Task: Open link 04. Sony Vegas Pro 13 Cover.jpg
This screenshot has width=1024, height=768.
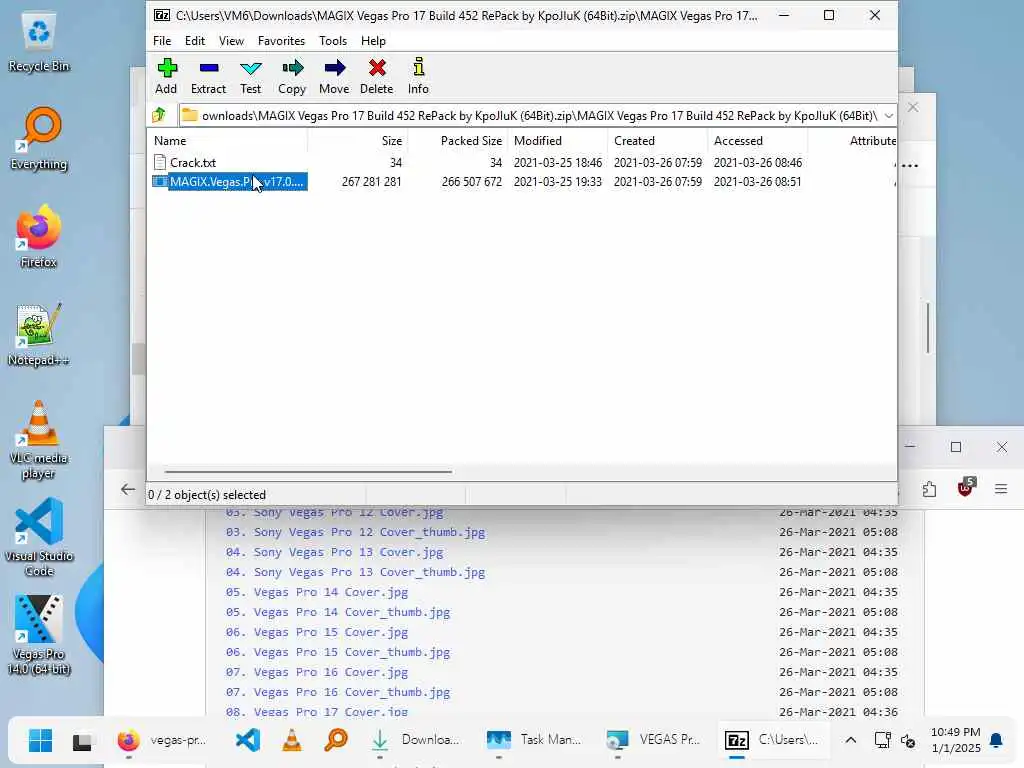Action: click(x=334, y=552)
